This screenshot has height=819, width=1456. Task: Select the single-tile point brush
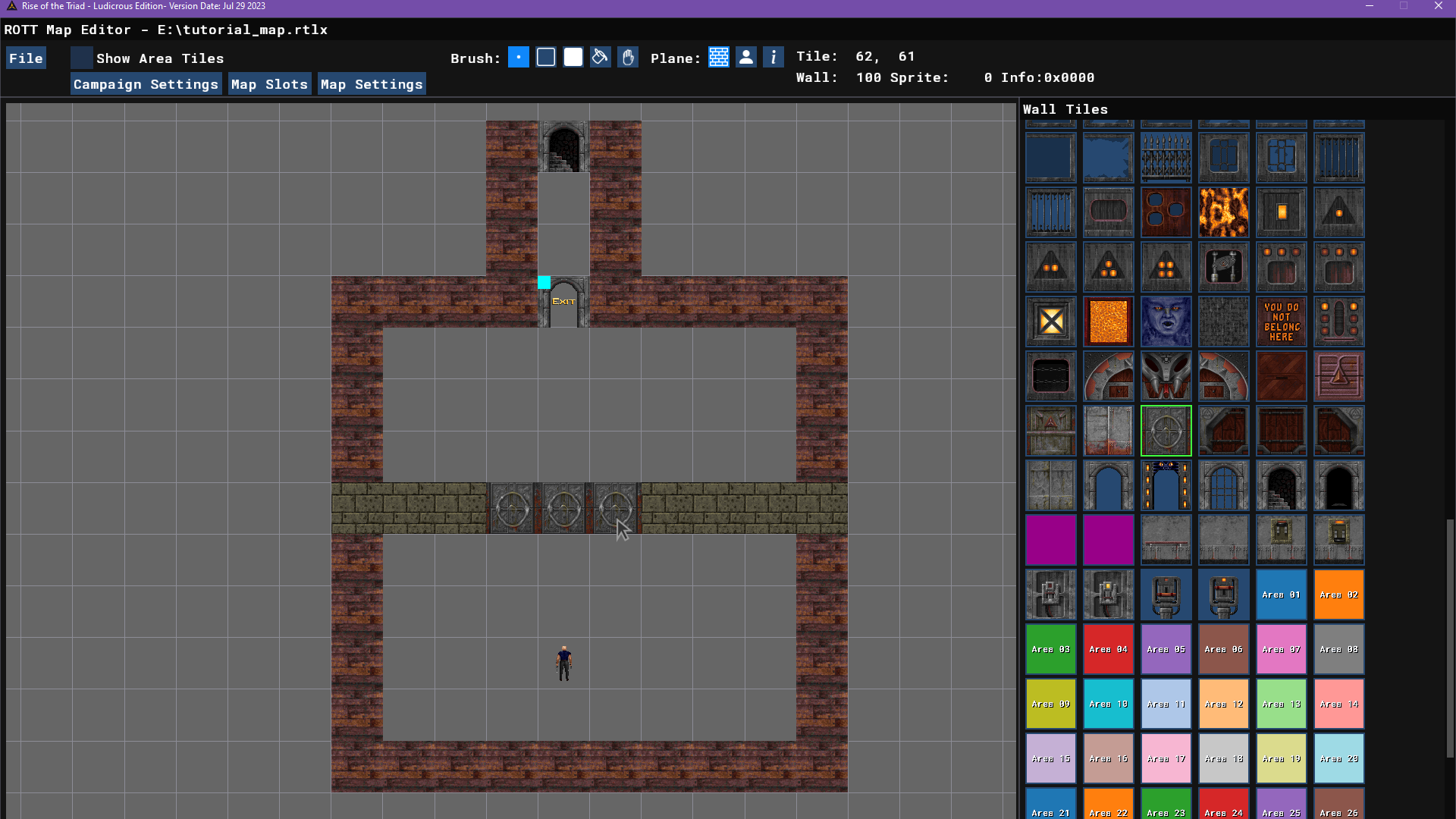pyautogui.click(x=519, y=58)
